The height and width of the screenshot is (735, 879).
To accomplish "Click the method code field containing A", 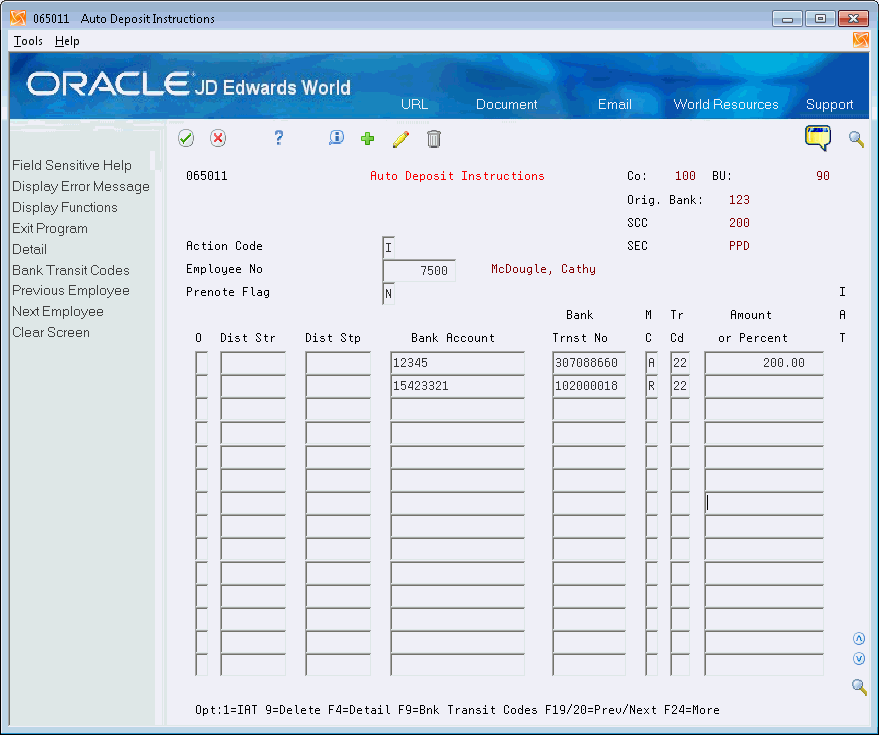I will (x=651, y=363).
